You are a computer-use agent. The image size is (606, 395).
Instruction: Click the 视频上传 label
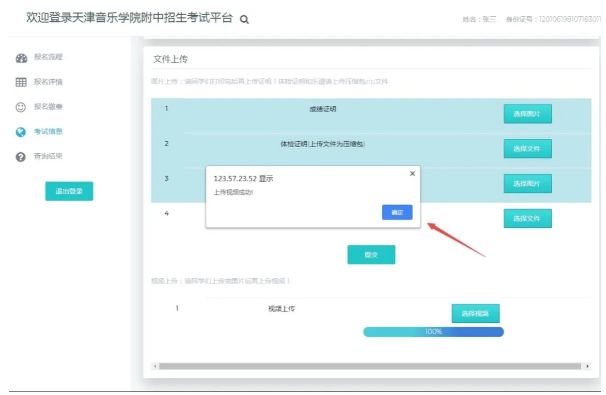point(281,308)
